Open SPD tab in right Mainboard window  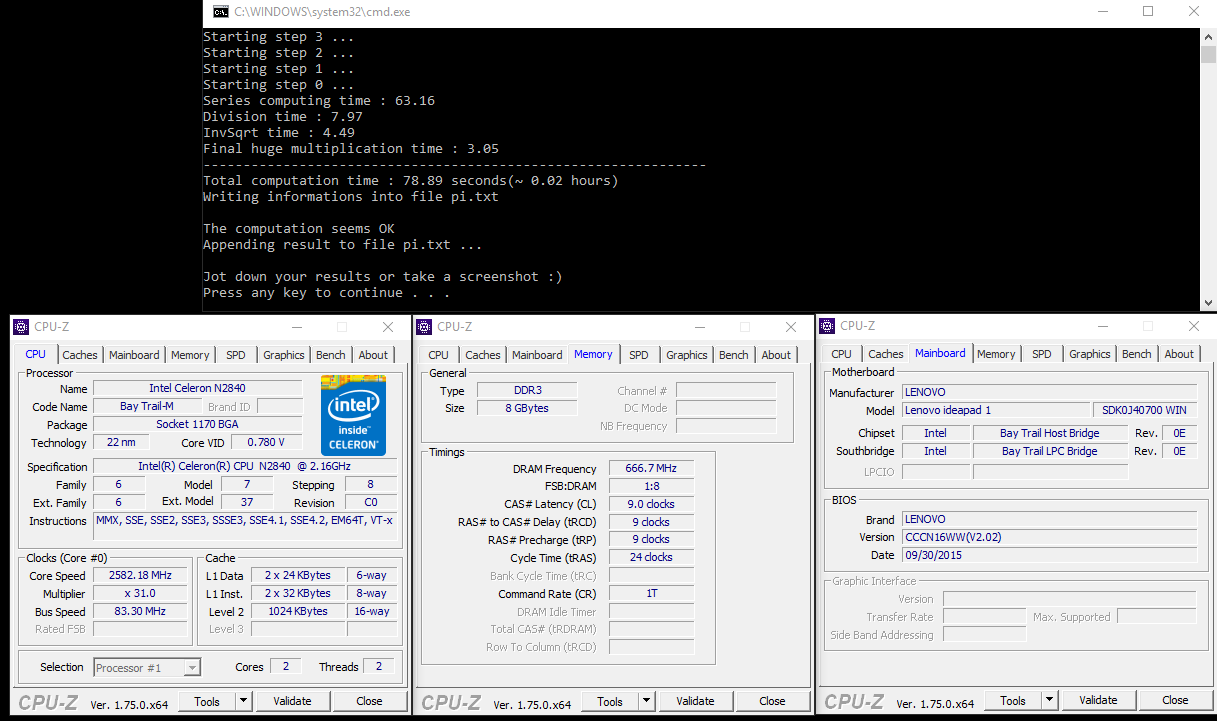(1041, 354)
